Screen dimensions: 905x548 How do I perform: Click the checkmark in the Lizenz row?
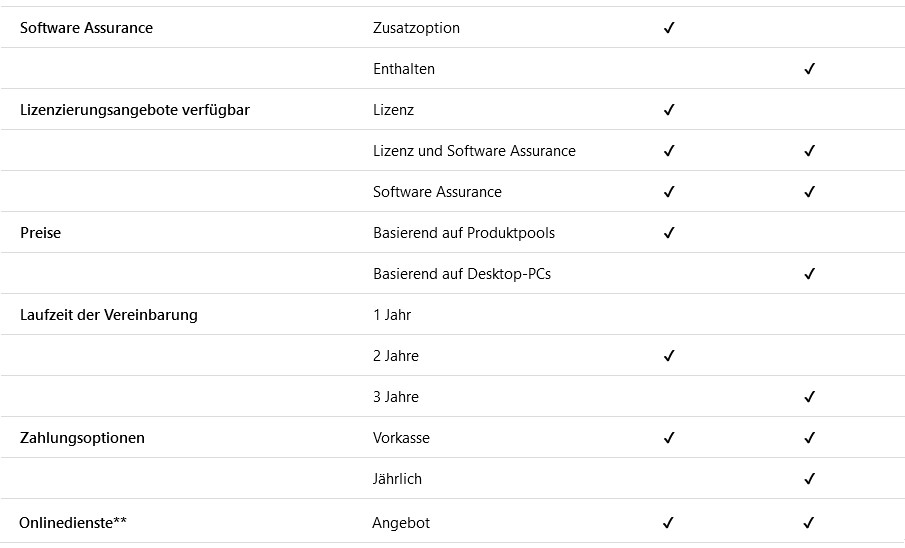[669, 110]
